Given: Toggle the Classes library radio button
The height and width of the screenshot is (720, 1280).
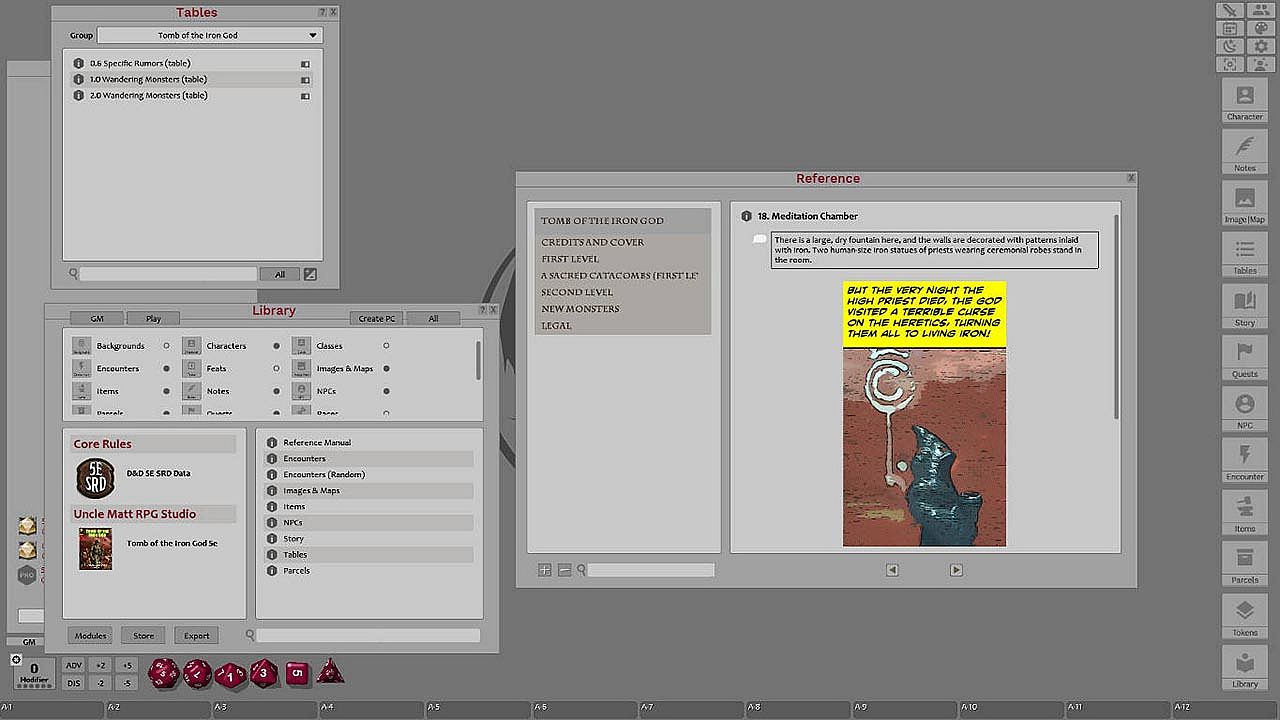Looking at the screenshot, I should pyautogui.click(x=386, y=346).
